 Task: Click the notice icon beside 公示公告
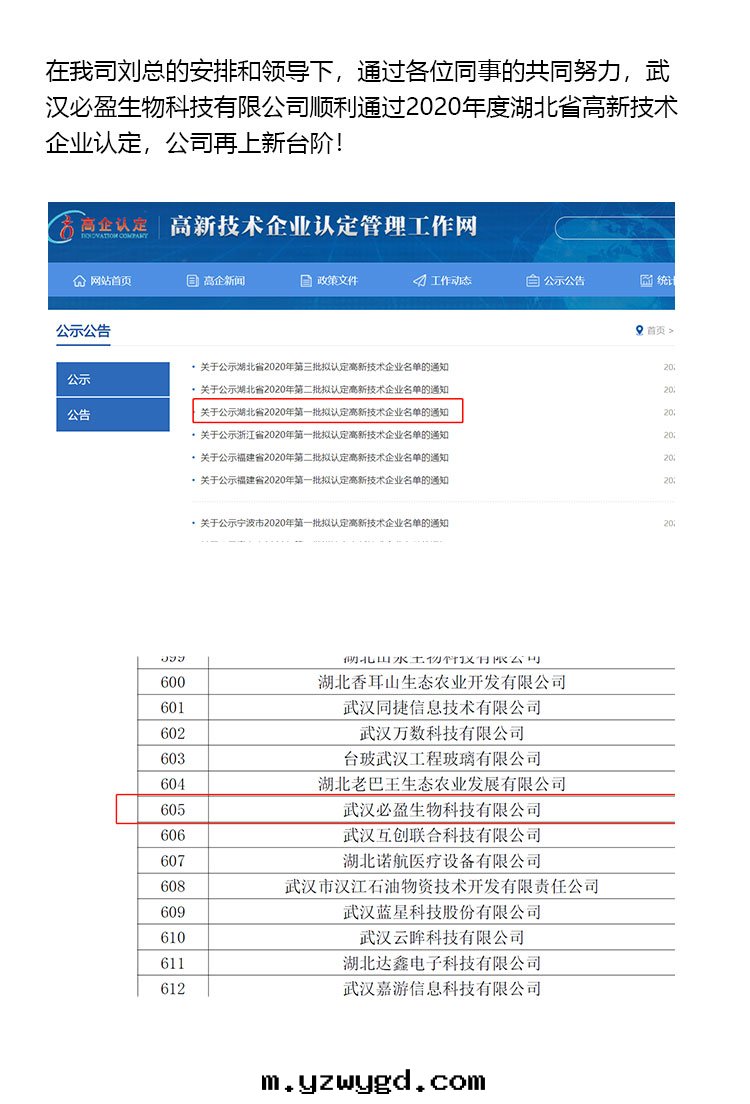pos(533,281)
